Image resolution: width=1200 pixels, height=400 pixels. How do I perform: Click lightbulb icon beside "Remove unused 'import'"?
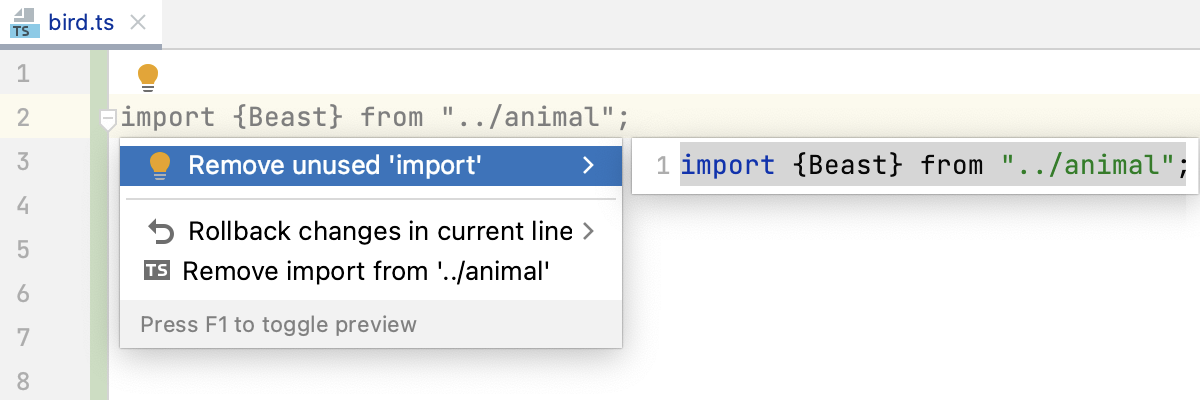158,166
